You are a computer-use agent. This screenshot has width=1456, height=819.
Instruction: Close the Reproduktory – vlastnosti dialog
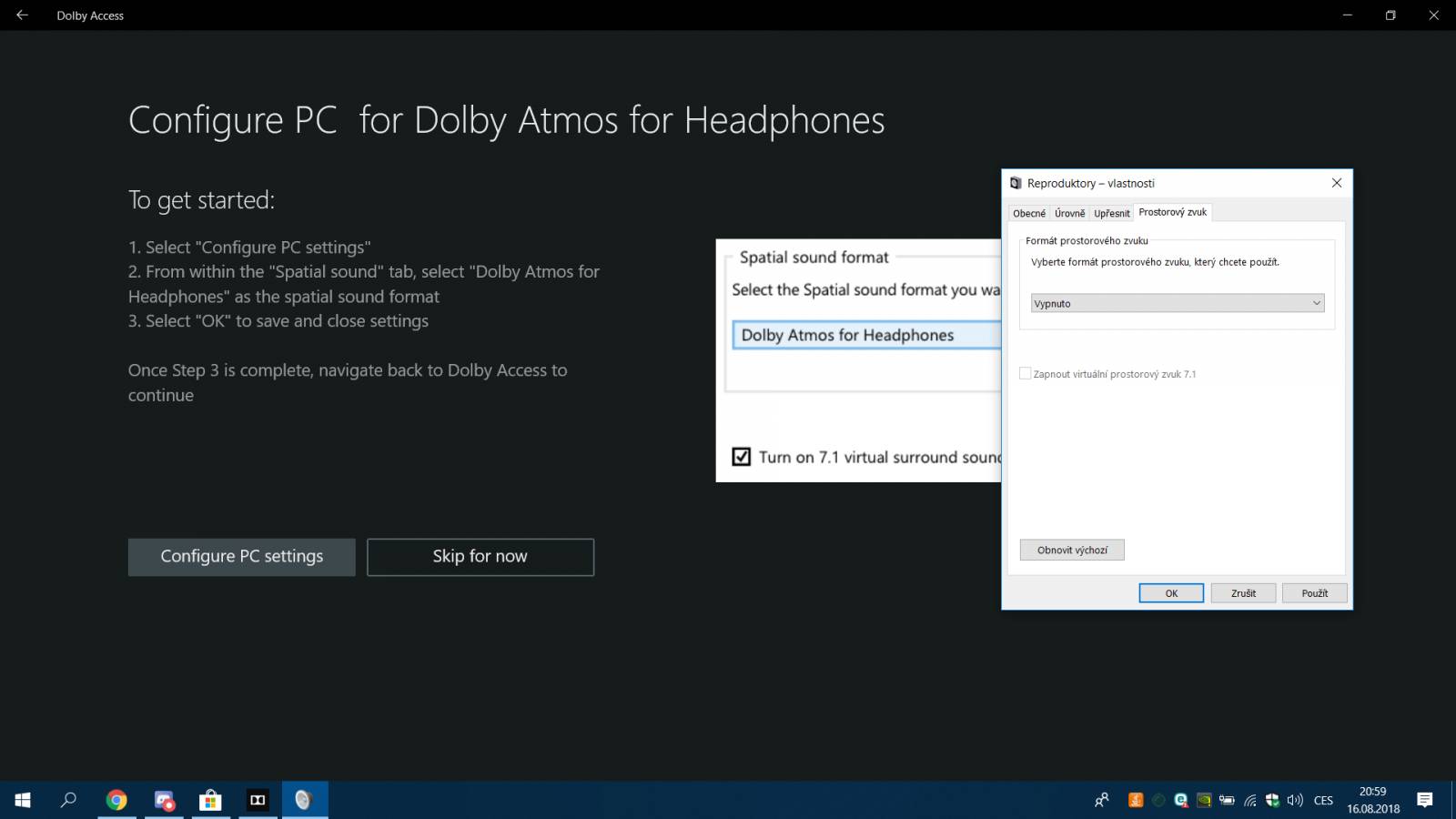1337,183
